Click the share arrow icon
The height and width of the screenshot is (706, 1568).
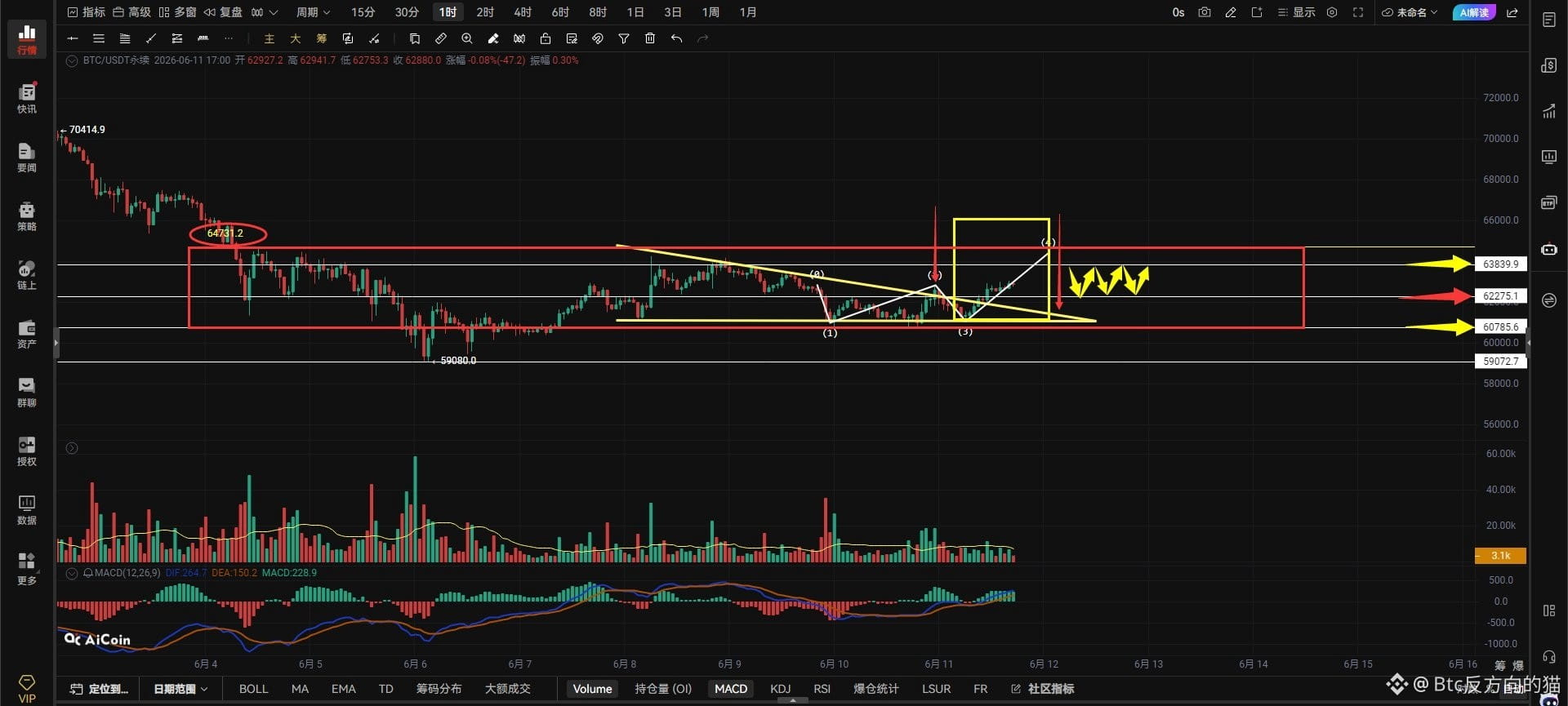click(x=1512, y=12)
